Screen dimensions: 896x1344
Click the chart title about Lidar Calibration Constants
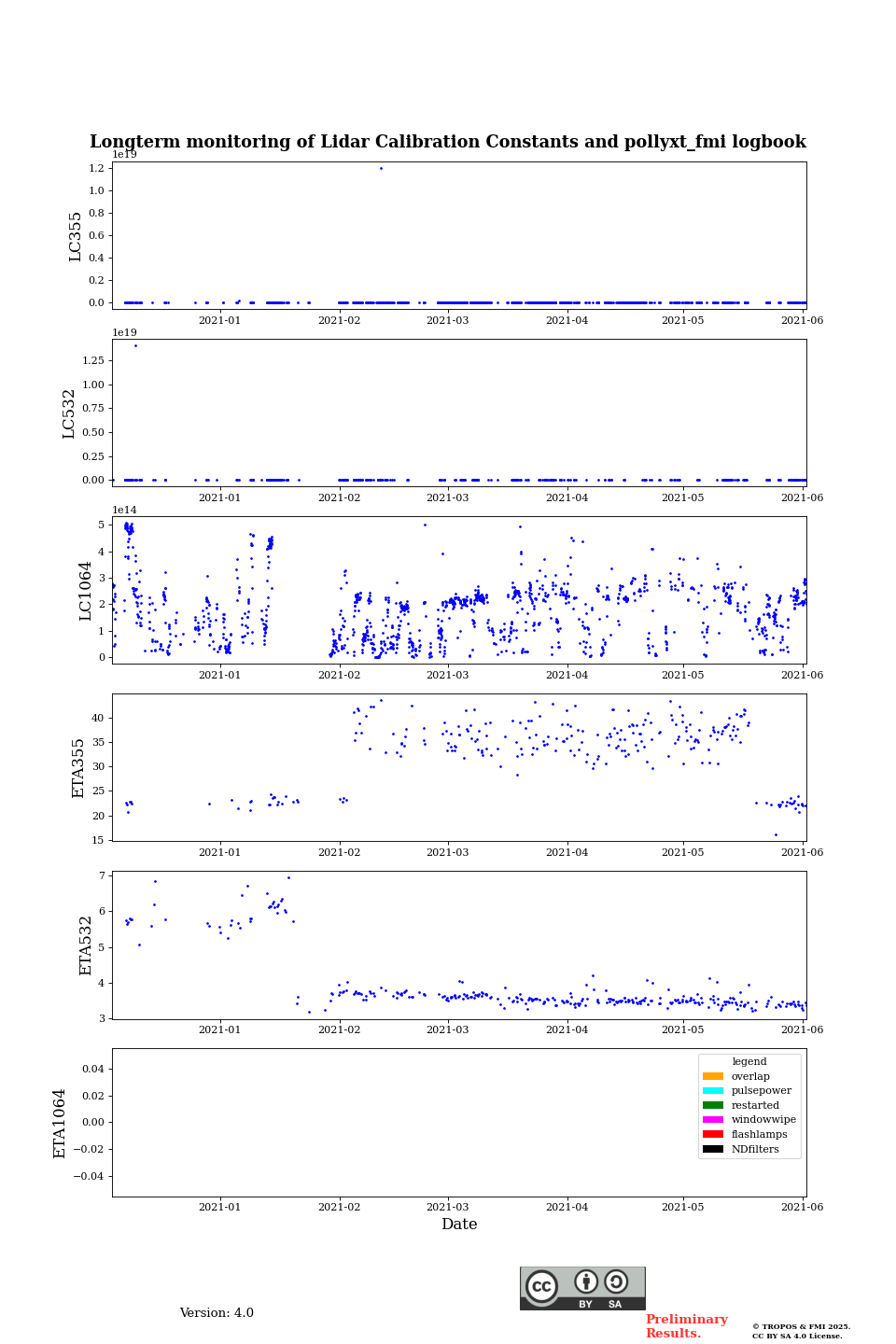(x=448, y=142)
